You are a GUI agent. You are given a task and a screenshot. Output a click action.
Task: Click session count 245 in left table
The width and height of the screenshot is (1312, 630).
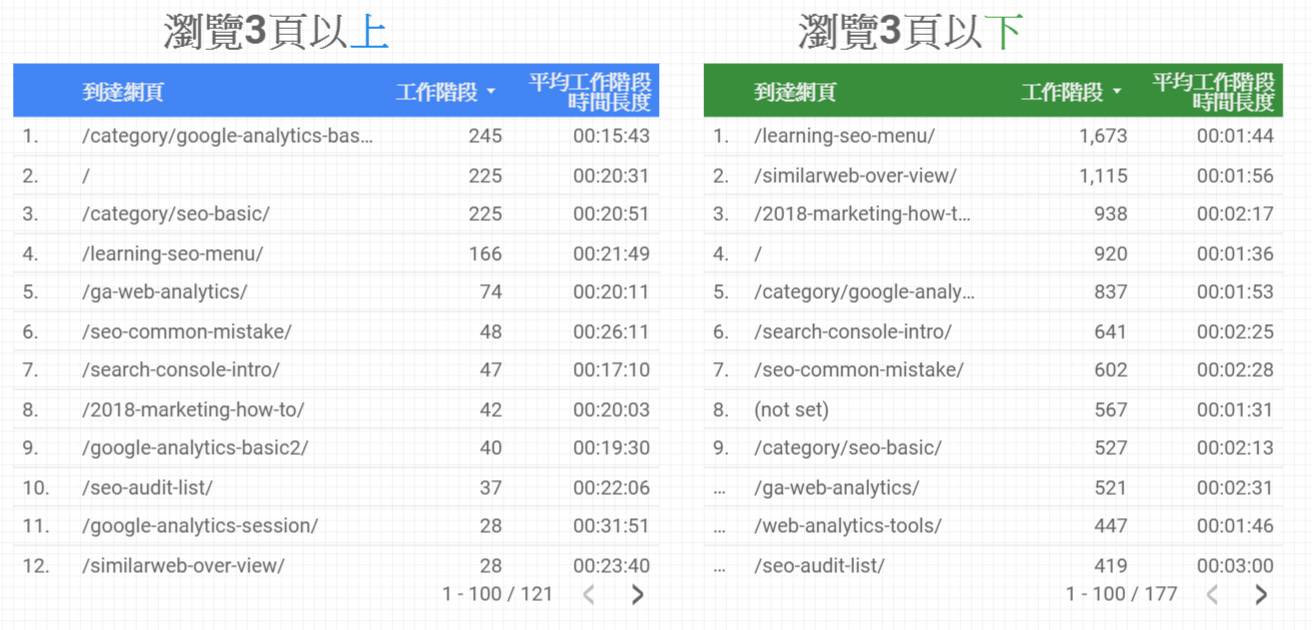click(485, 136)
